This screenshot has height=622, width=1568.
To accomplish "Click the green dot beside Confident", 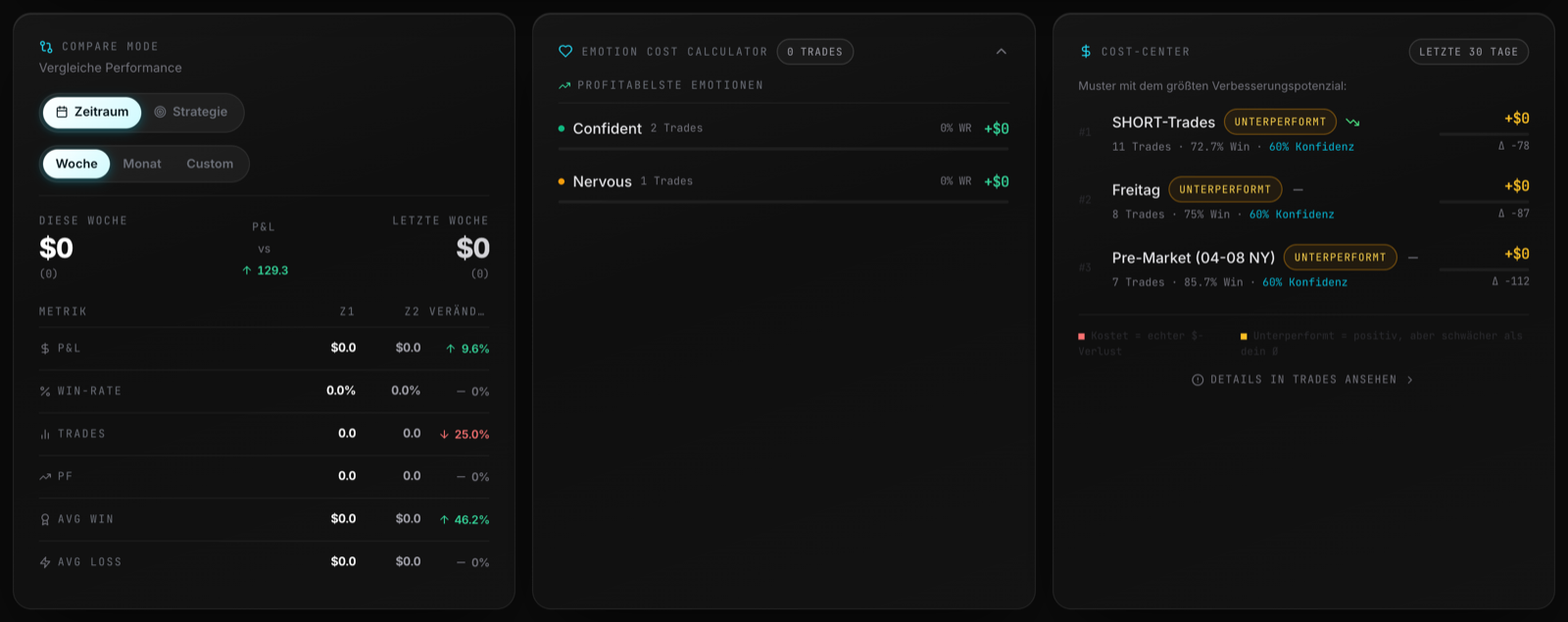I will point(562,128).
